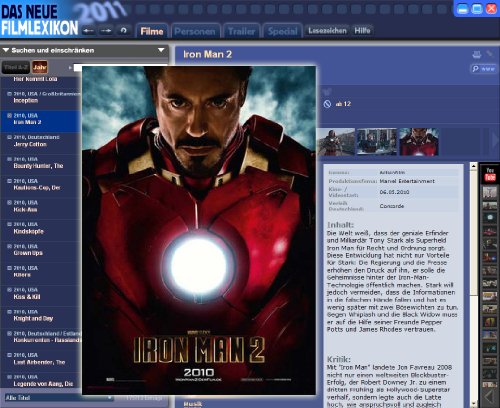500x408 pixels.
Task: Click the print icon in the film header
Action: pos(477,54)
